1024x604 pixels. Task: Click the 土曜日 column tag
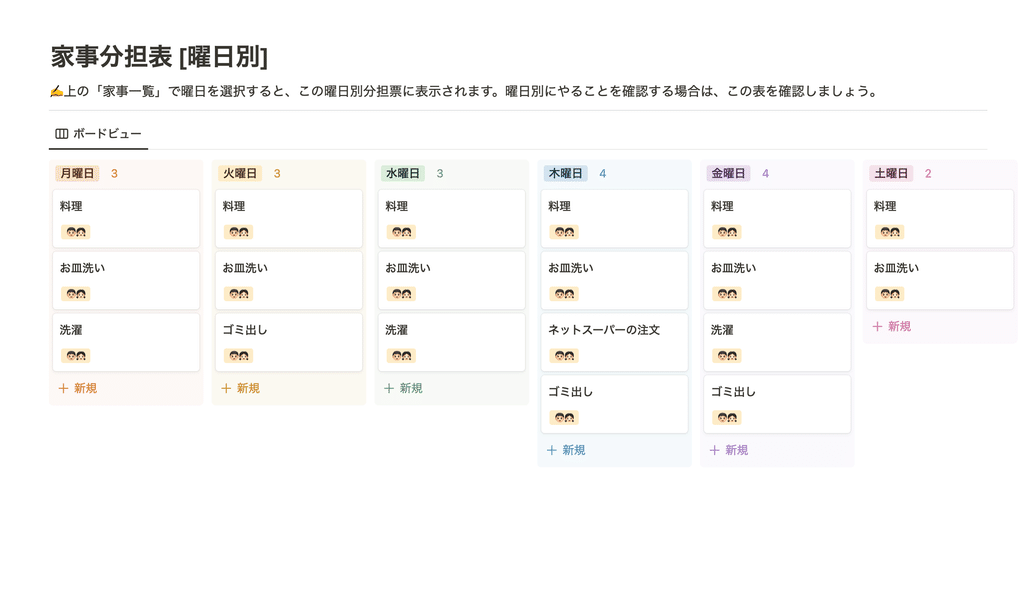click(891, 174)
